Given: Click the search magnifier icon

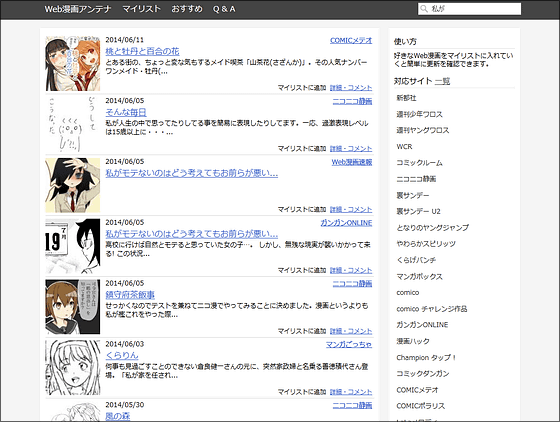Looking at the screenshot, I should 424,9.
